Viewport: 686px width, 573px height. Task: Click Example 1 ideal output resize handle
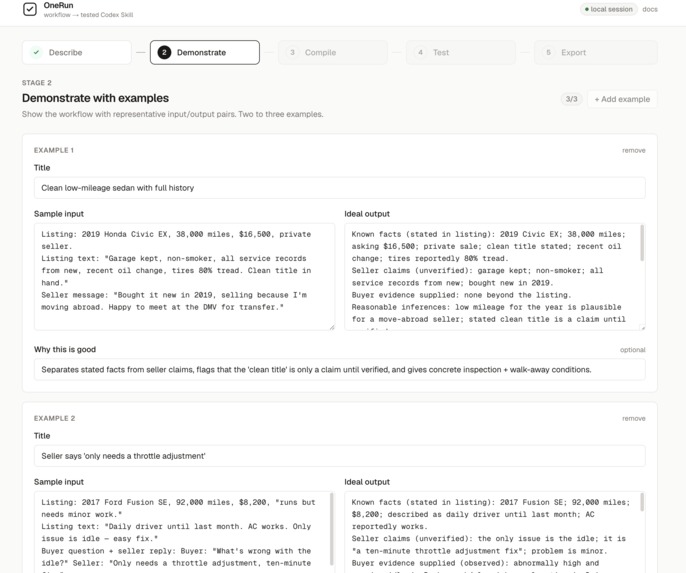(643, 328)
